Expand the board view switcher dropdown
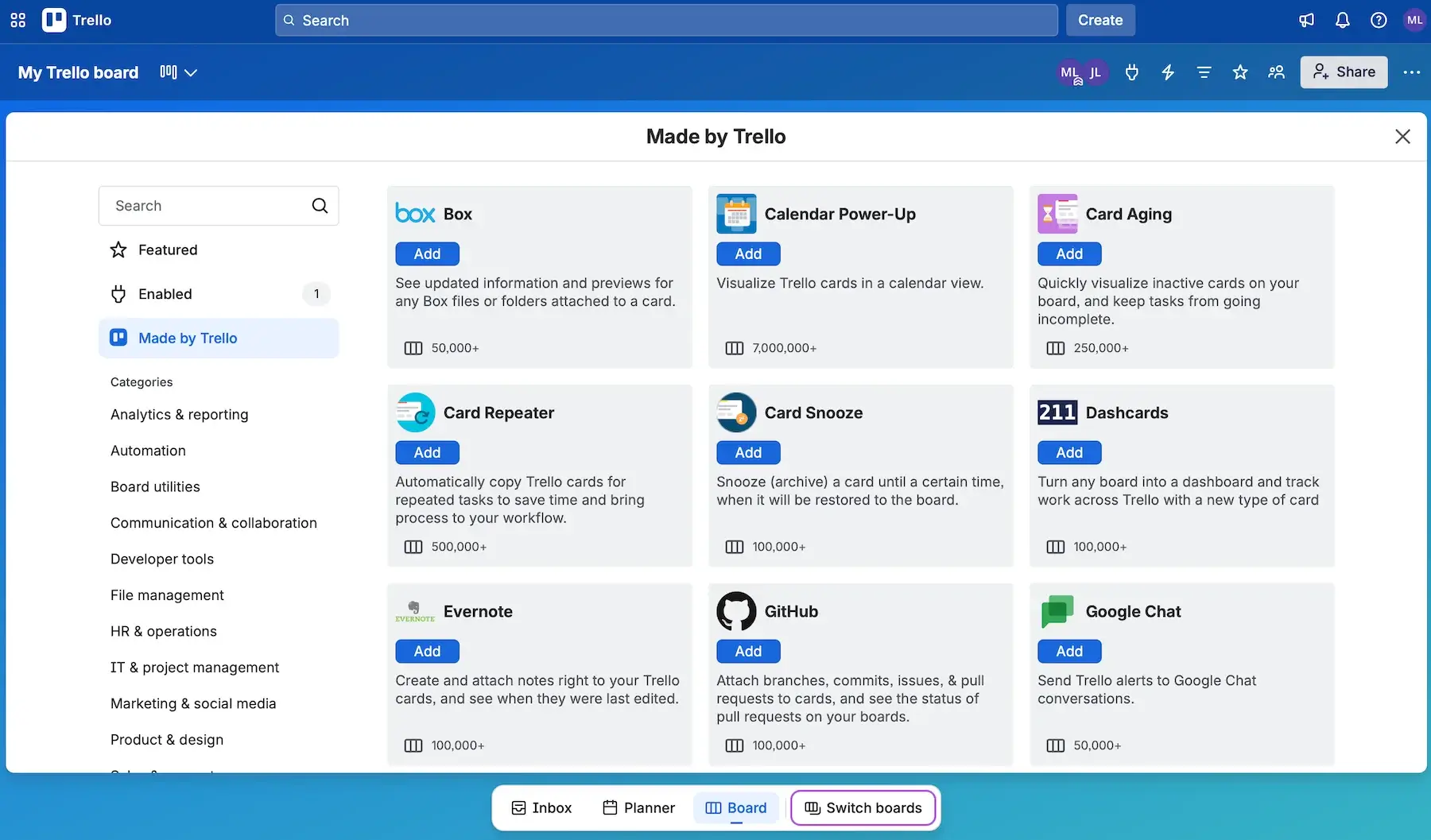 (x=179, y=72)
